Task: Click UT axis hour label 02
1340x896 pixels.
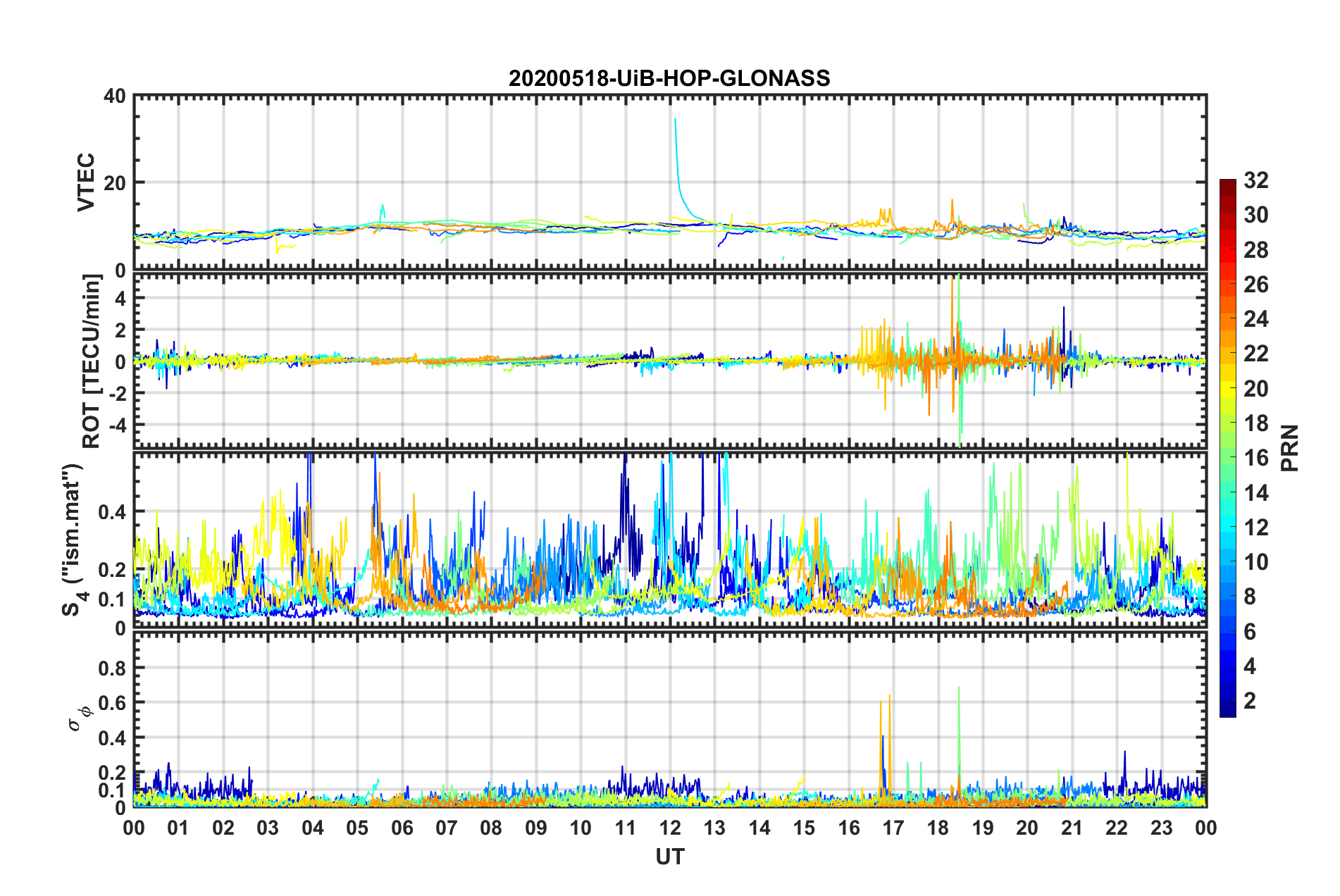Action: pos(223,828)
